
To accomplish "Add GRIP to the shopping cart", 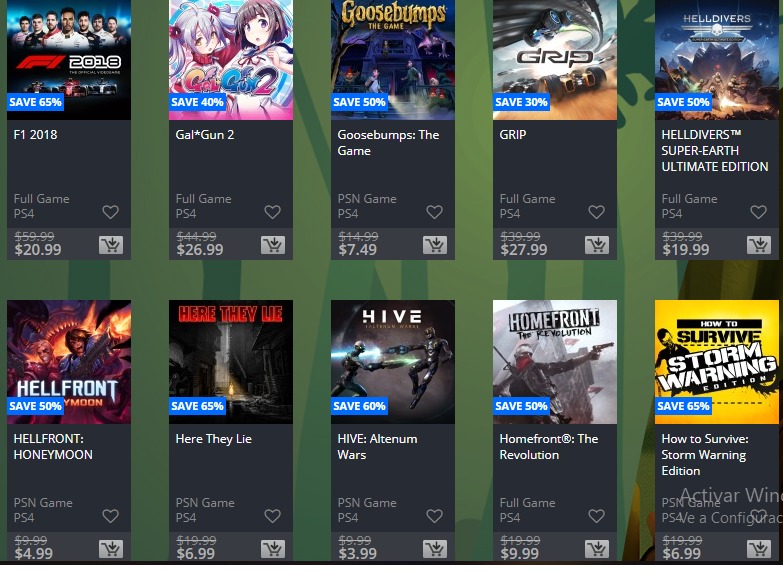I will [597, 245].
